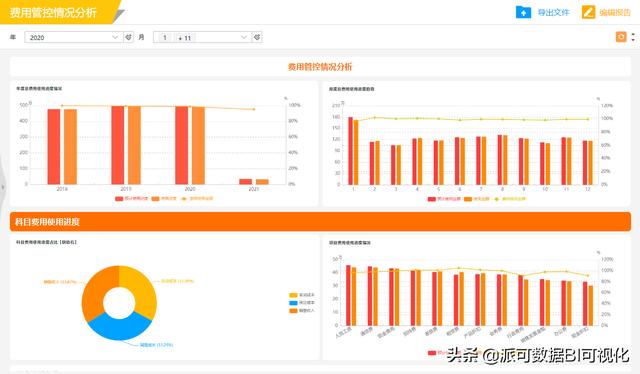Click the 编辑报告 edit report text link
This screenshot has height=374, width=640.
point(615,12)
